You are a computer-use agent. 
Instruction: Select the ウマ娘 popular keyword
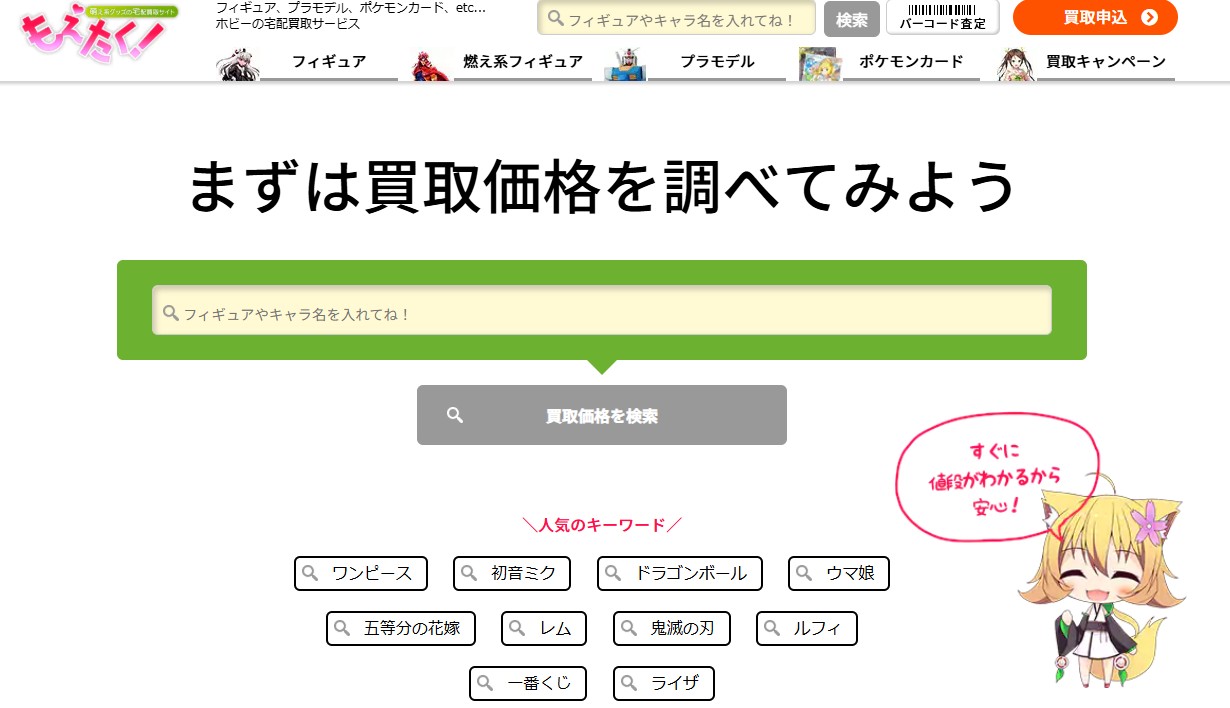pyautogui.click(x=838, y=573)
